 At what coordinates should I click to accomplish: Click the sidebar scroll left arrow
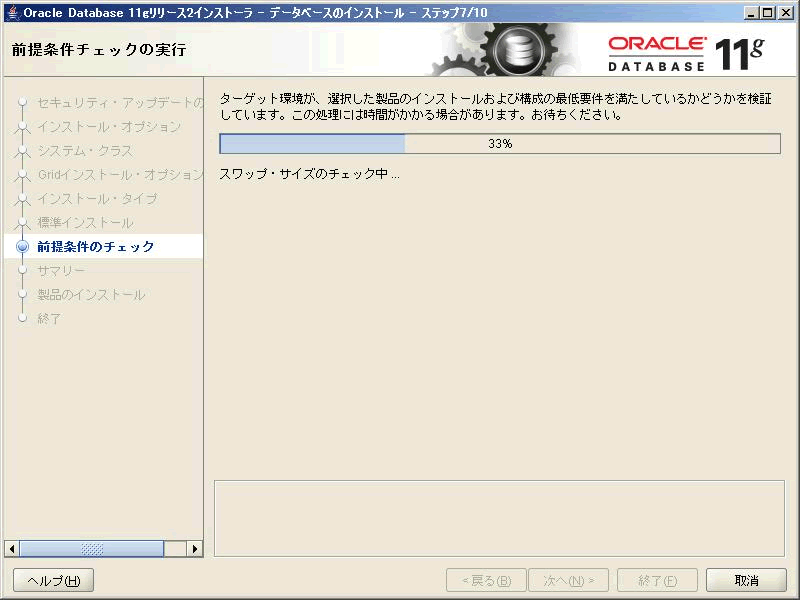point(12,549)
